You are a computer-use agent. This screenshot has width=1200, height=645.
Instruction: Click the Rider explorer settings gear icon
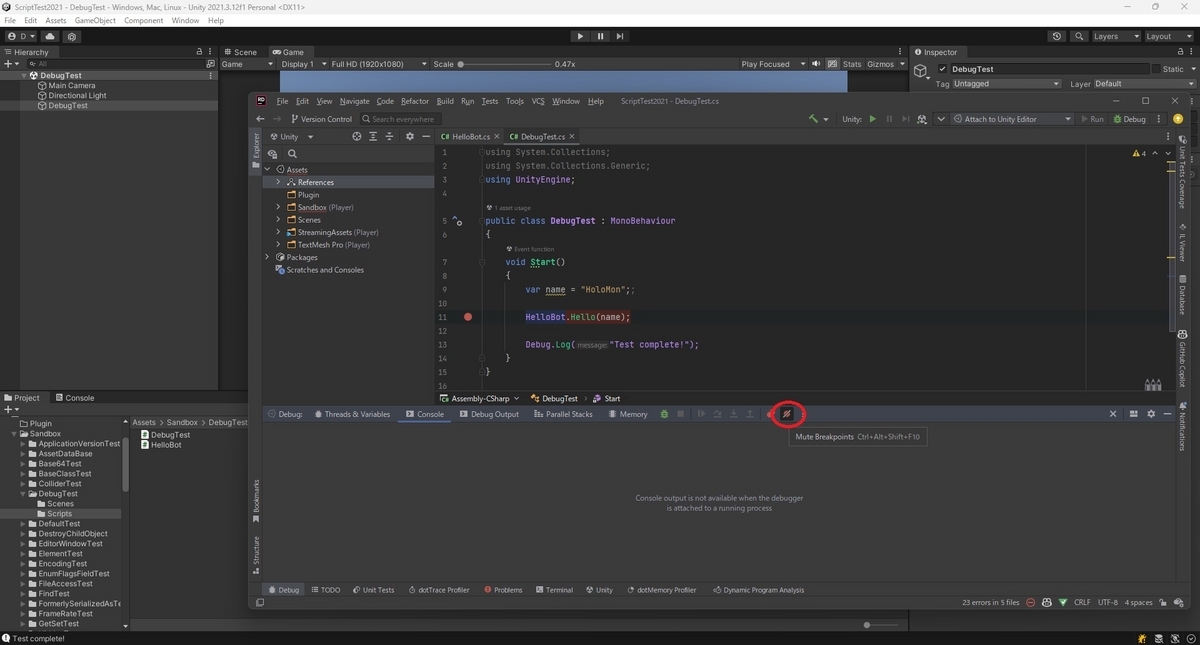(409, 136)
